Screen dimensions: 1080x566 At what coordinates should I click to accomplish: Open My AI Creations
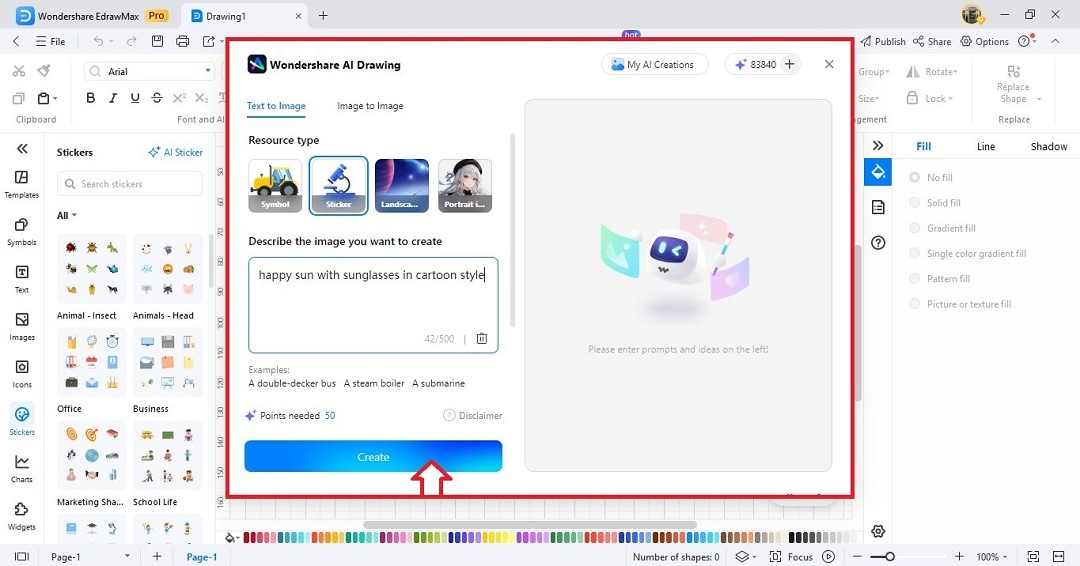tap(654, 64)
